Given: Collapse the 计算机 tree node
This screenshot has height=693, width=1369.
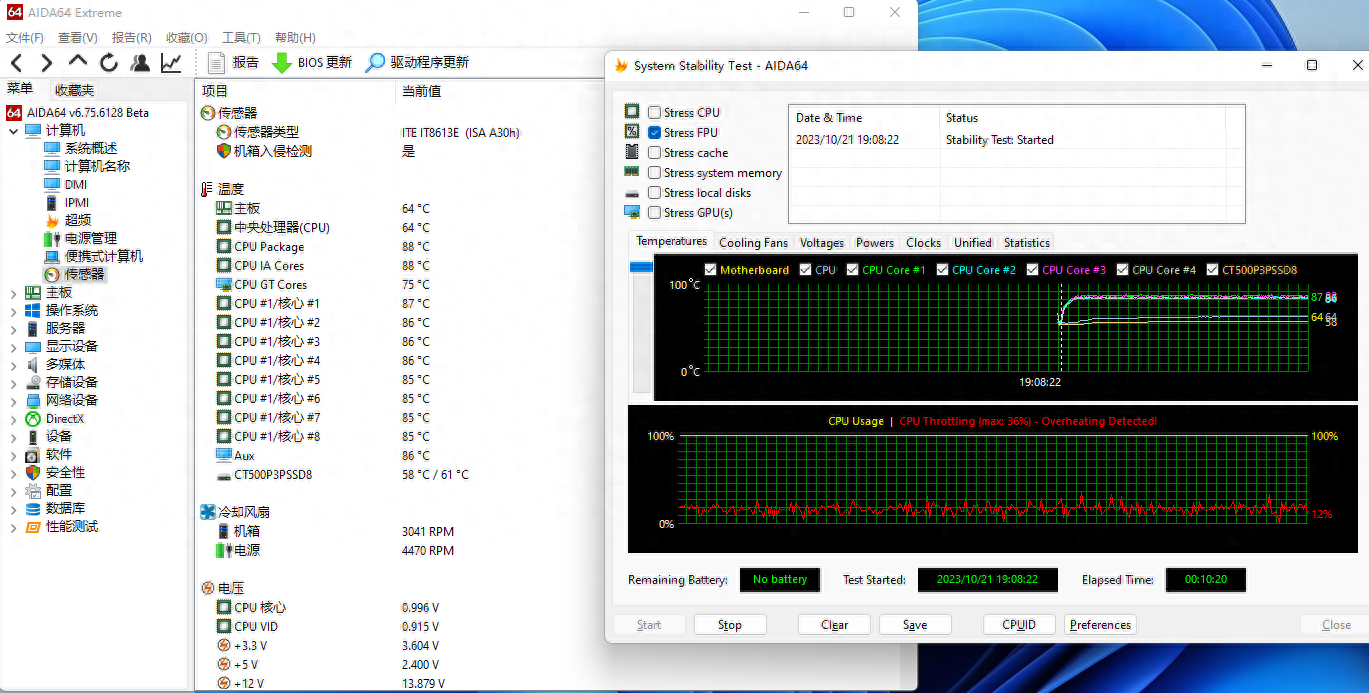Looking at the screenshot, I should coord(13,131).
